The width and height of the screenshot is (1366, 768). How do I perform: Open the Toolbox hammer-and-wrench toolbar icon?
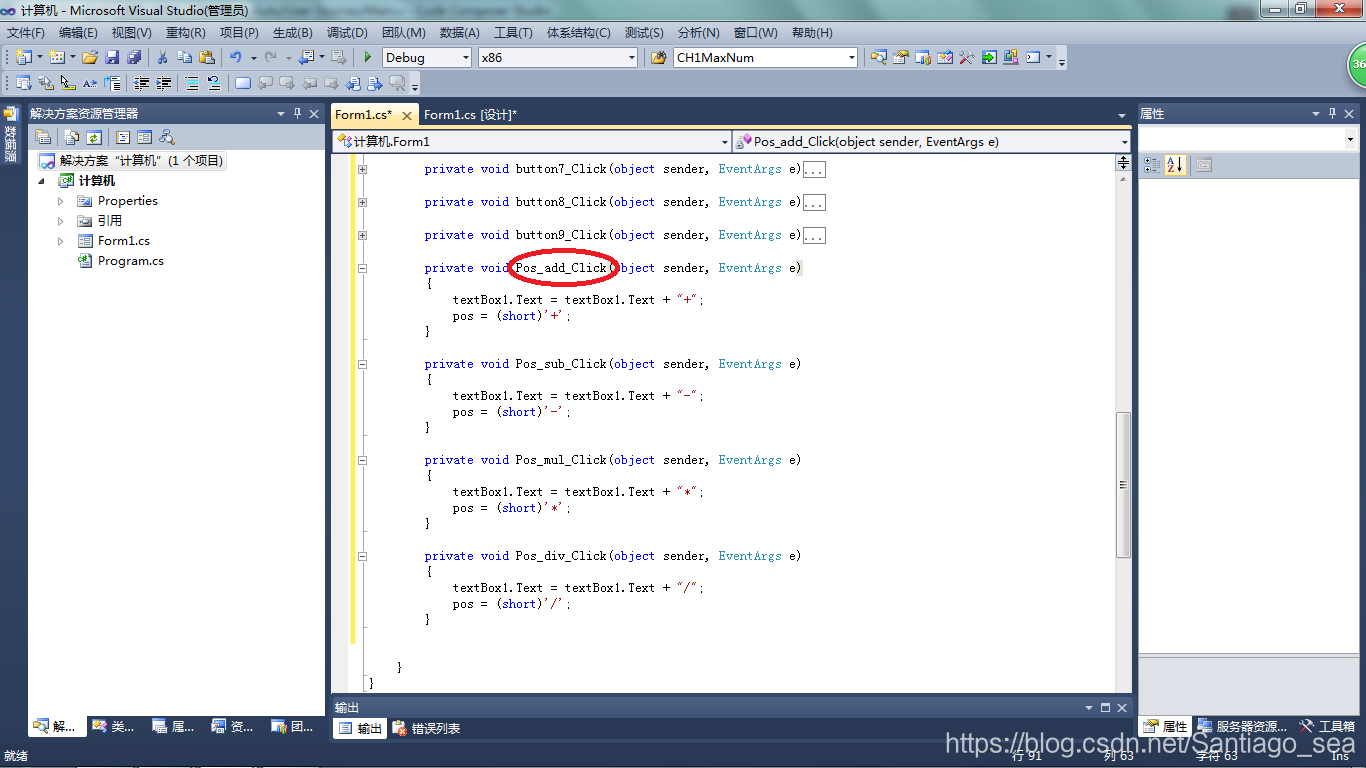pyautogui.click(x=967, y=58)
